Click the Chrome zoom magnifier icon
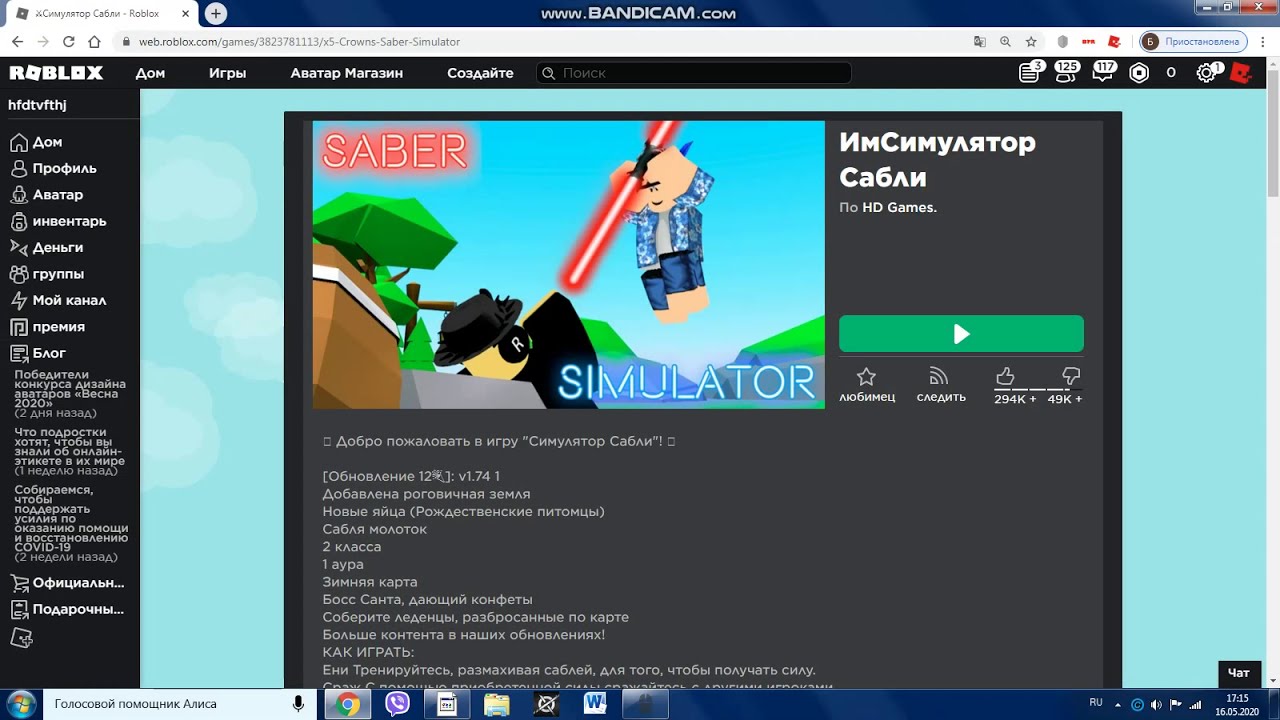 (1005, 42)
